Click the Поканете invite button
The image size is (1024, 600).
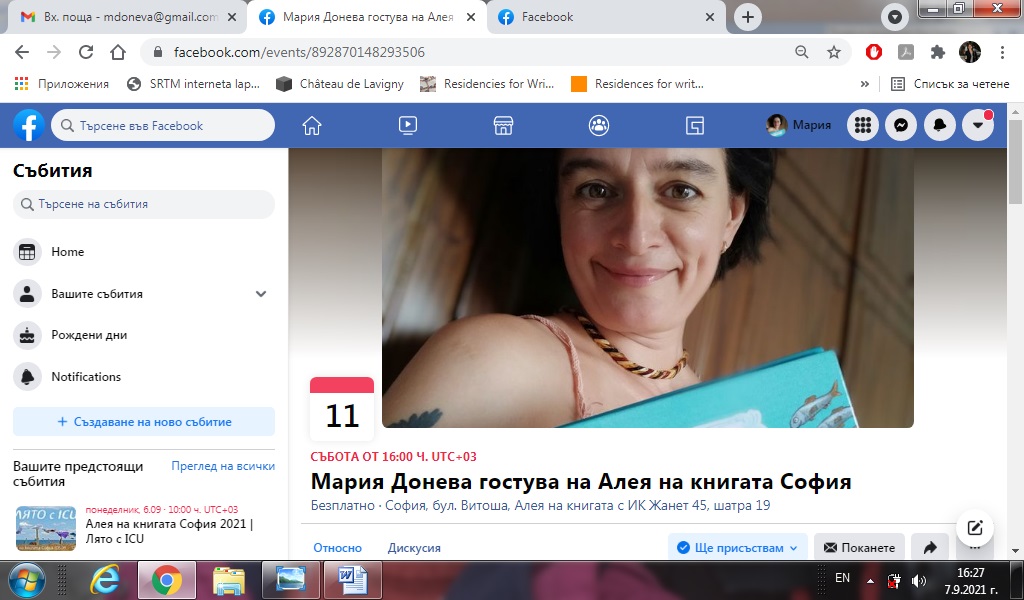point(859,547)
